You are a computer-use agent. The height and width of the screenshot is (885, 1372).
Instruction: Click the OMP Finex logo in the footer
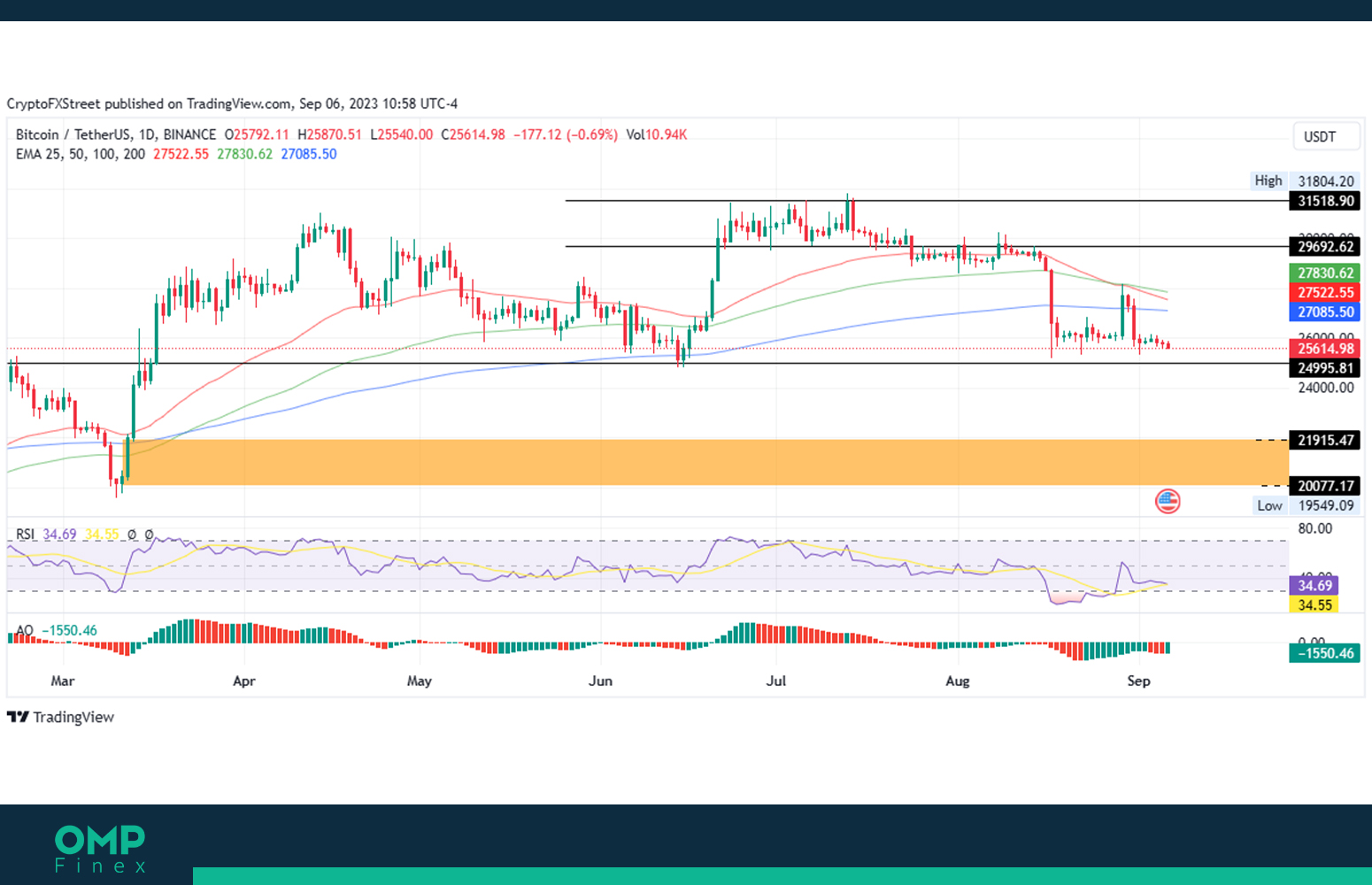(x=100, y=849)
